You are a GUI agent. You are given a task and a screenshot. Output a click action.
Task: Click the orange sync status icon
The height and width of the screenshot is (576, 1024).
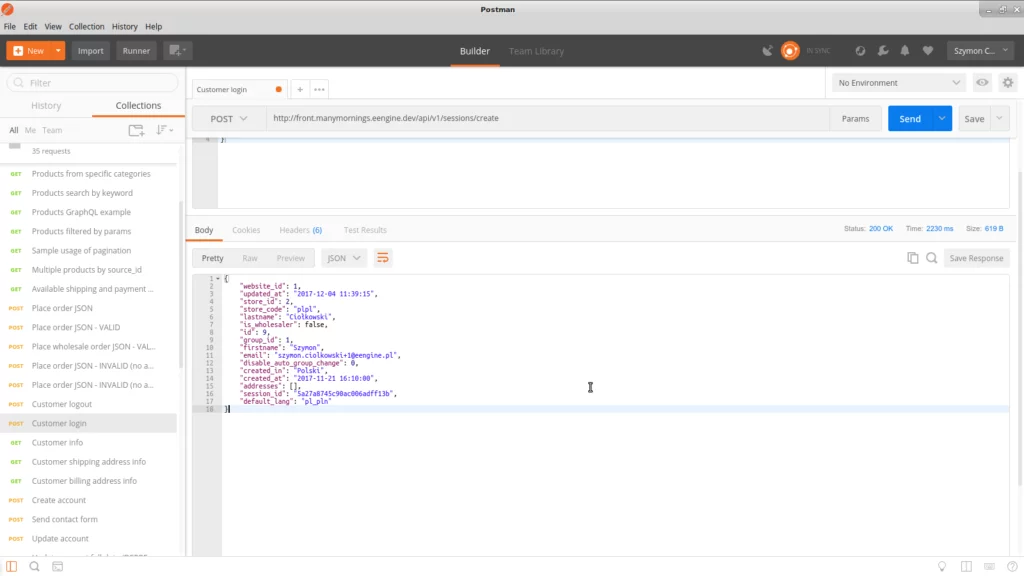(x=790, y=51)
